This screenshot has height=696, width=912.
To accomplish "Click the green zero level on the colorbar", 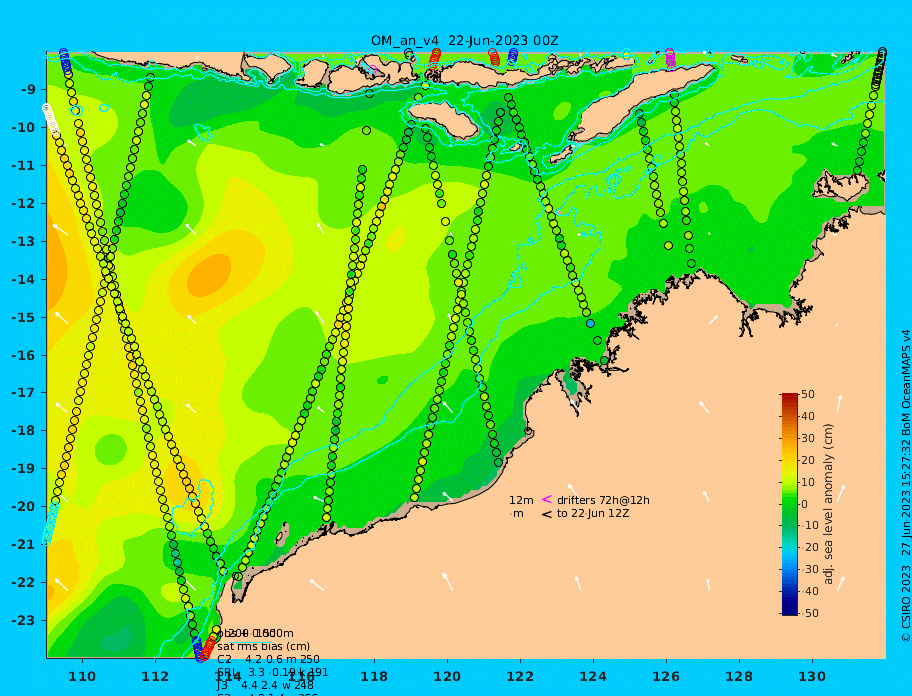I will click(x=790, y=504).
